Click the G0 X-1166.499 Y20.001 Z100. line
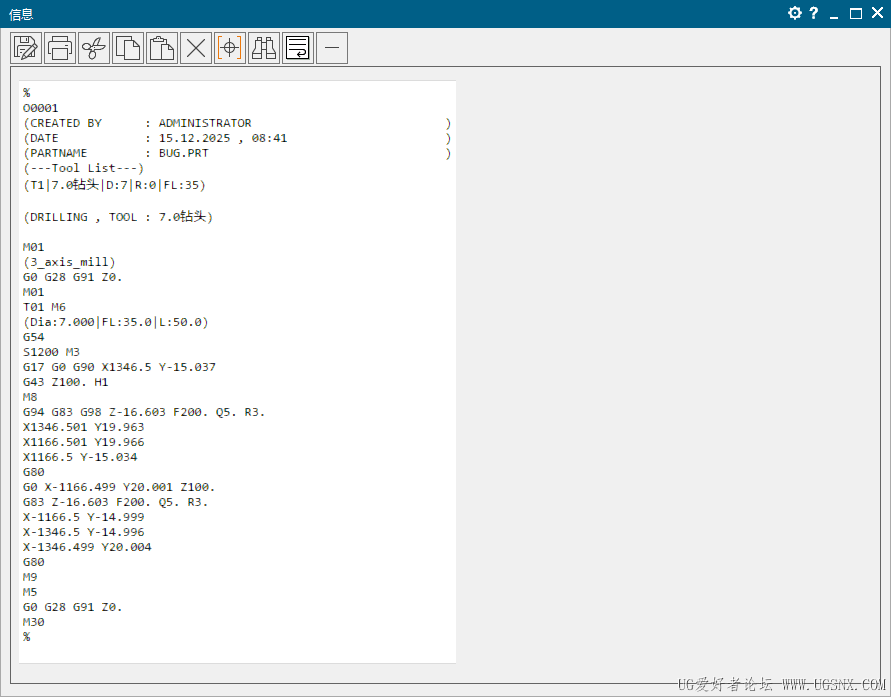Image resolution: width=891 pixels, height=697 pixels. coord(119,487)
